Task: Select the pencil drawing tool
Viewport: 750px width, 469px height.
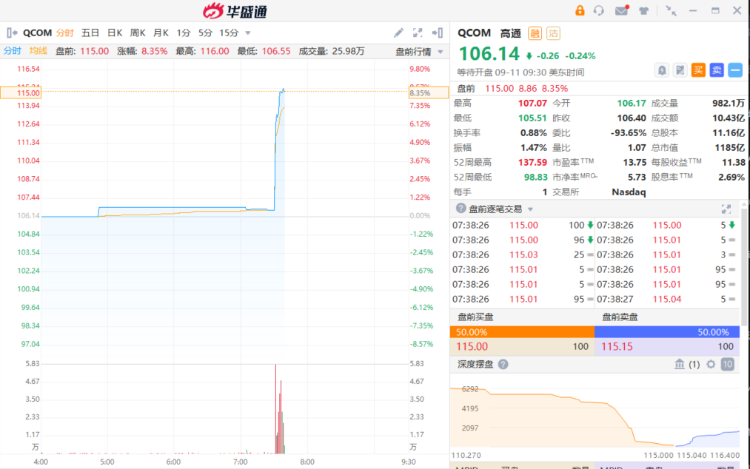Action: 398,33
